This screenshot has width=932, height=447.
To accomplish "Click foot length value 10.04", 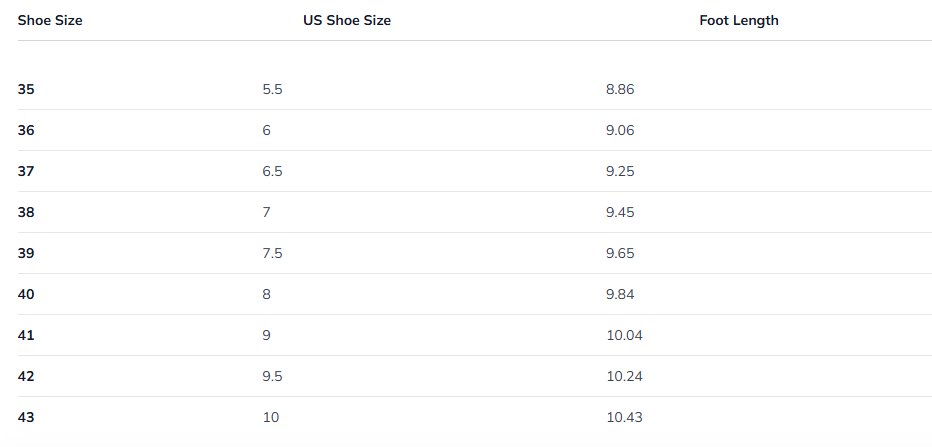I will point(624,335).
